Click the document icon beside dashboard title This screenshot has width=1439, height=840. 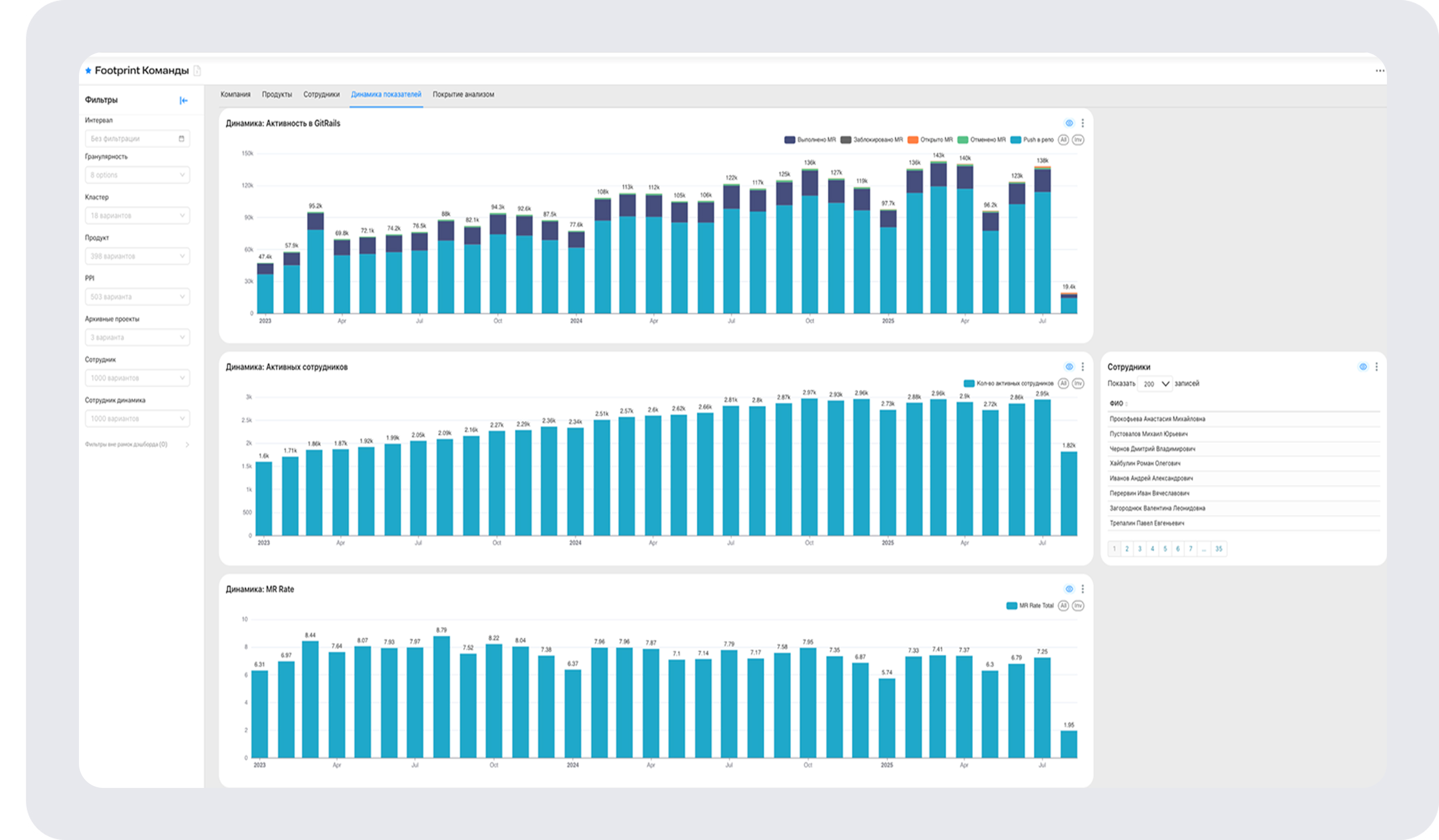pyautogui.click(x=197, y=71)
